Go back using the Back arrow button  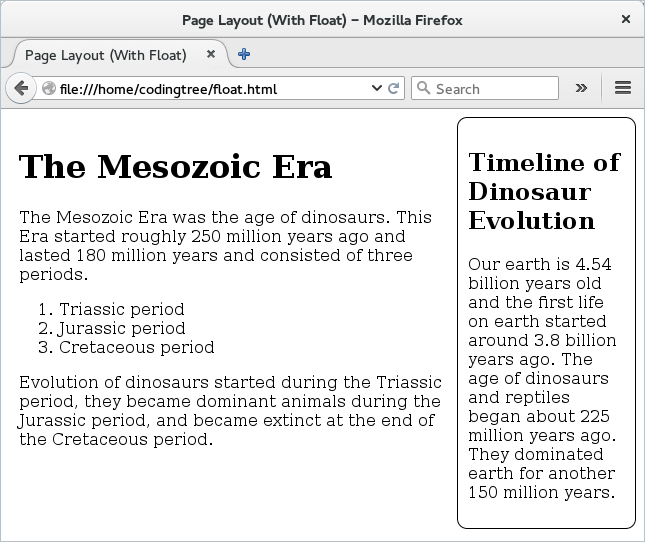click(x=21, y=88)
